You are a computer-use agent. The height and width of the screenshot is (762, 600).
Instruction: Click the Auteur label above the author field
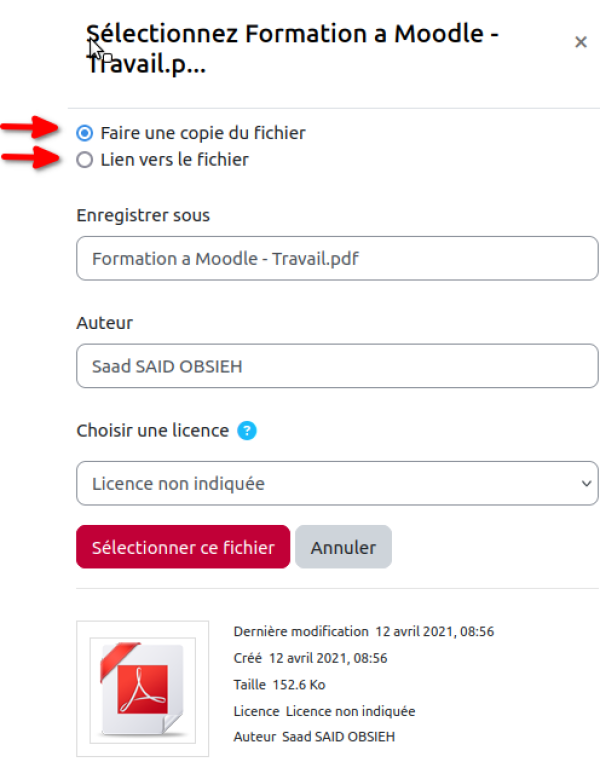104,323
